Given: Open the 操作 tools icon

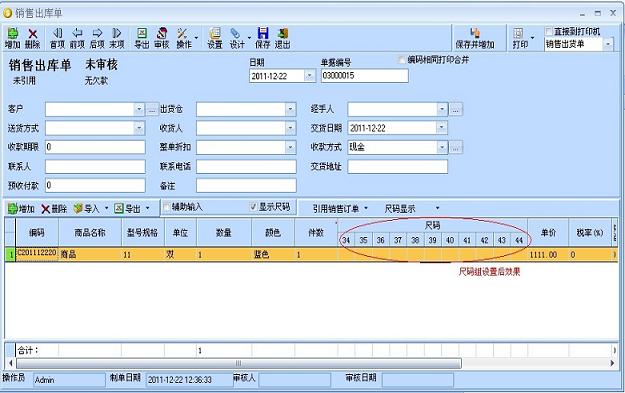Looking at the screenshot, I should click(183, 38).
